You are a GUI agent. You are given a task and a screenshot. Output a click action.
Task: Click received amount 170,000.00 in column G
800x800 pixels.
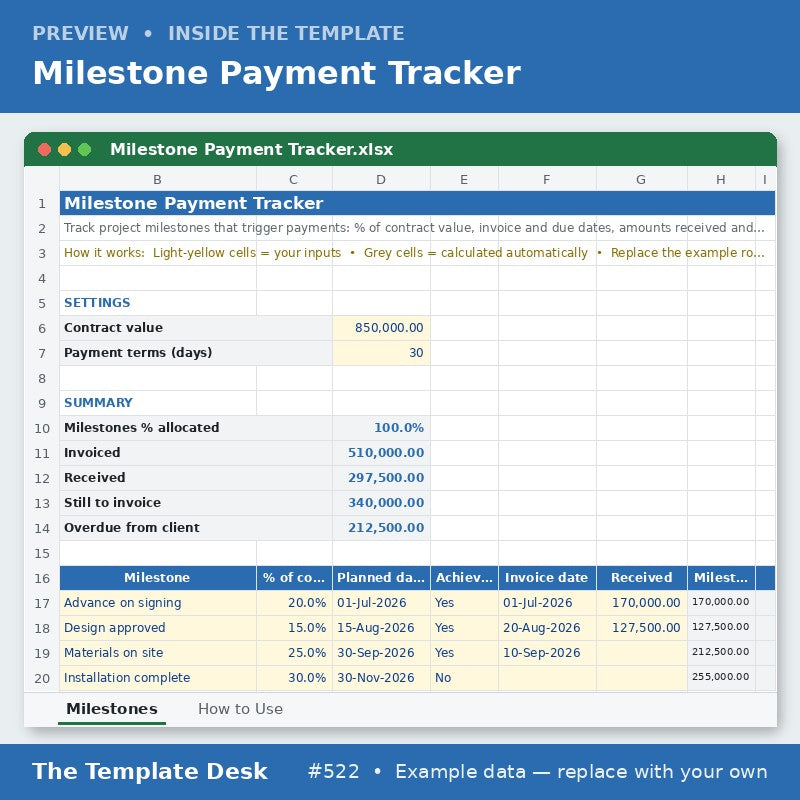(641, 603)
